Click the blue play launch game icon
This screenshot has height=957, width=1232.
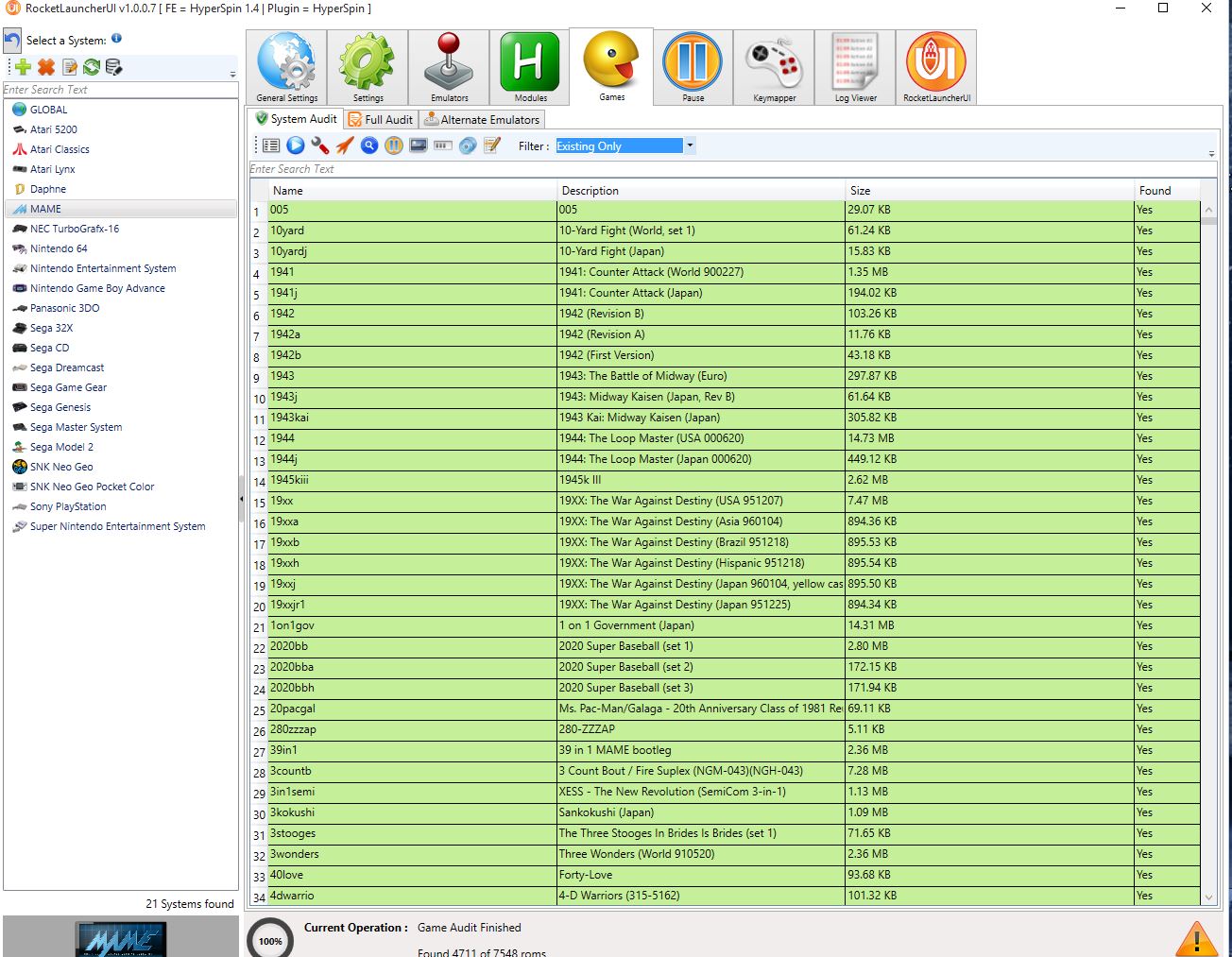[296, 145]
